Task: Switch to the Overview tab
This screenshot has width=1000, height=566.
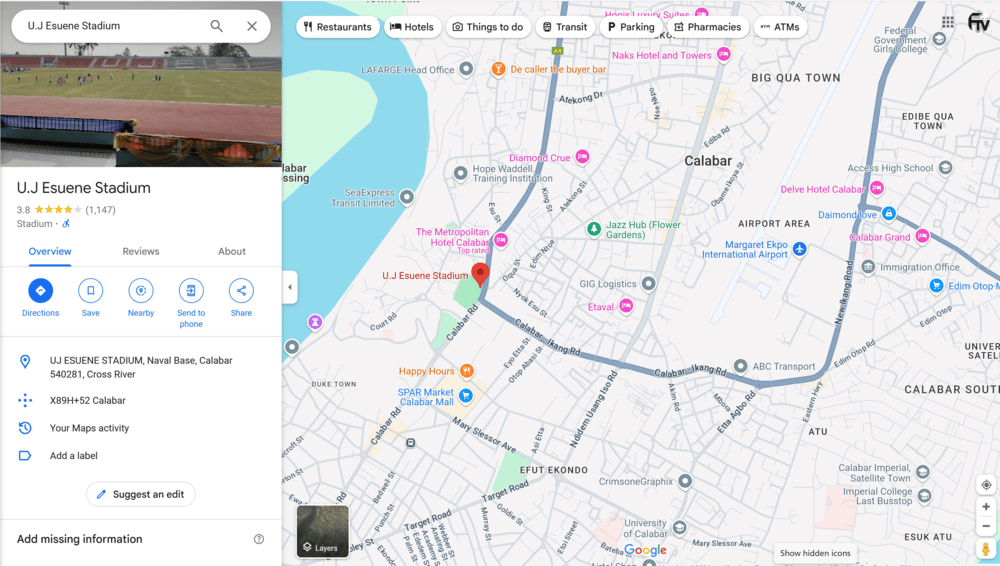Action: (50, 251)
